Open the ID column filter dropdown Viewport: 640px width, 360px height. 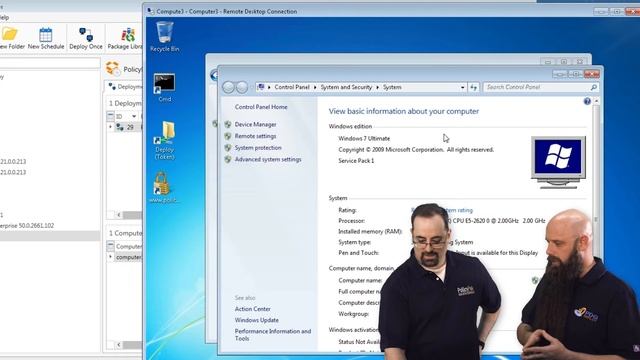[134, 116]
